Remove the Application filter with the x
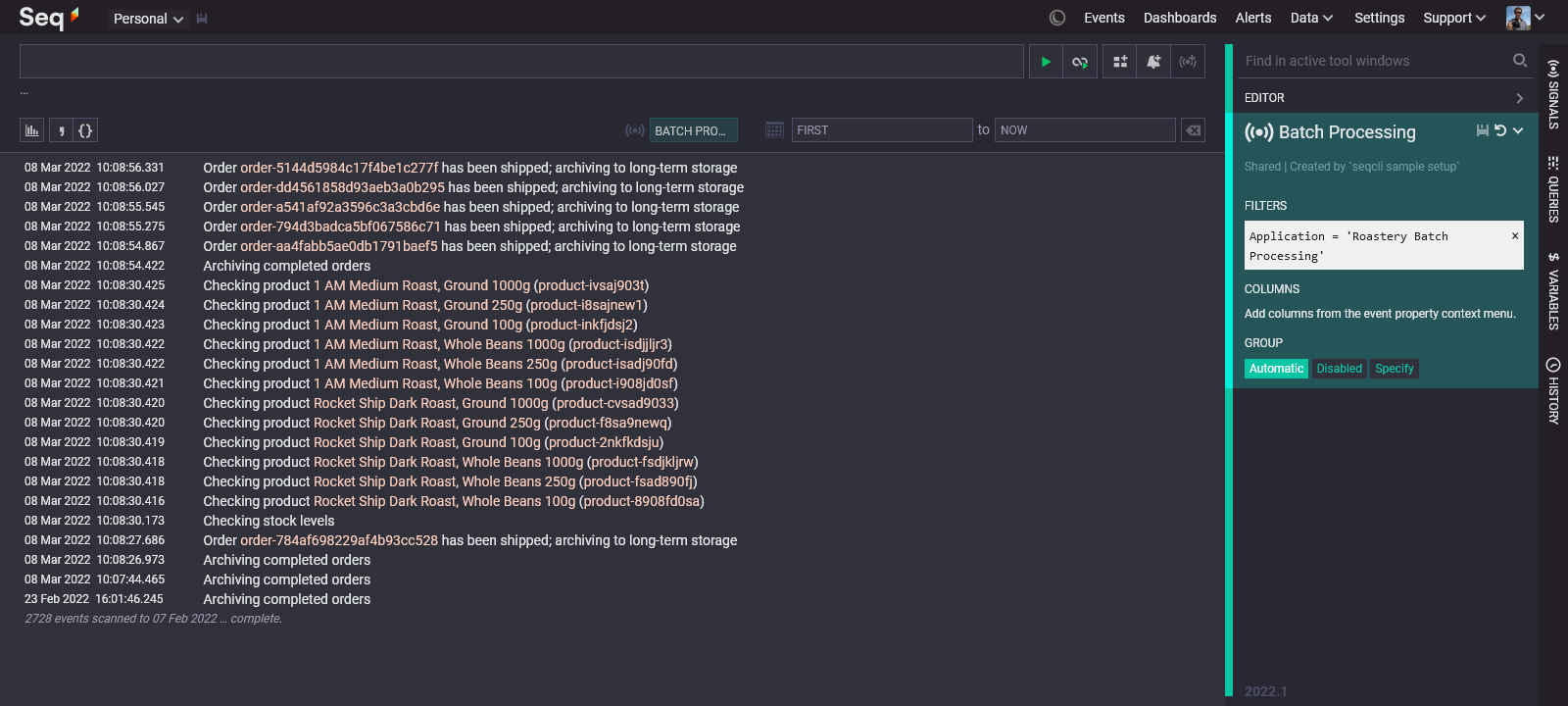 pyautogui.click(x=1514, y=235)
